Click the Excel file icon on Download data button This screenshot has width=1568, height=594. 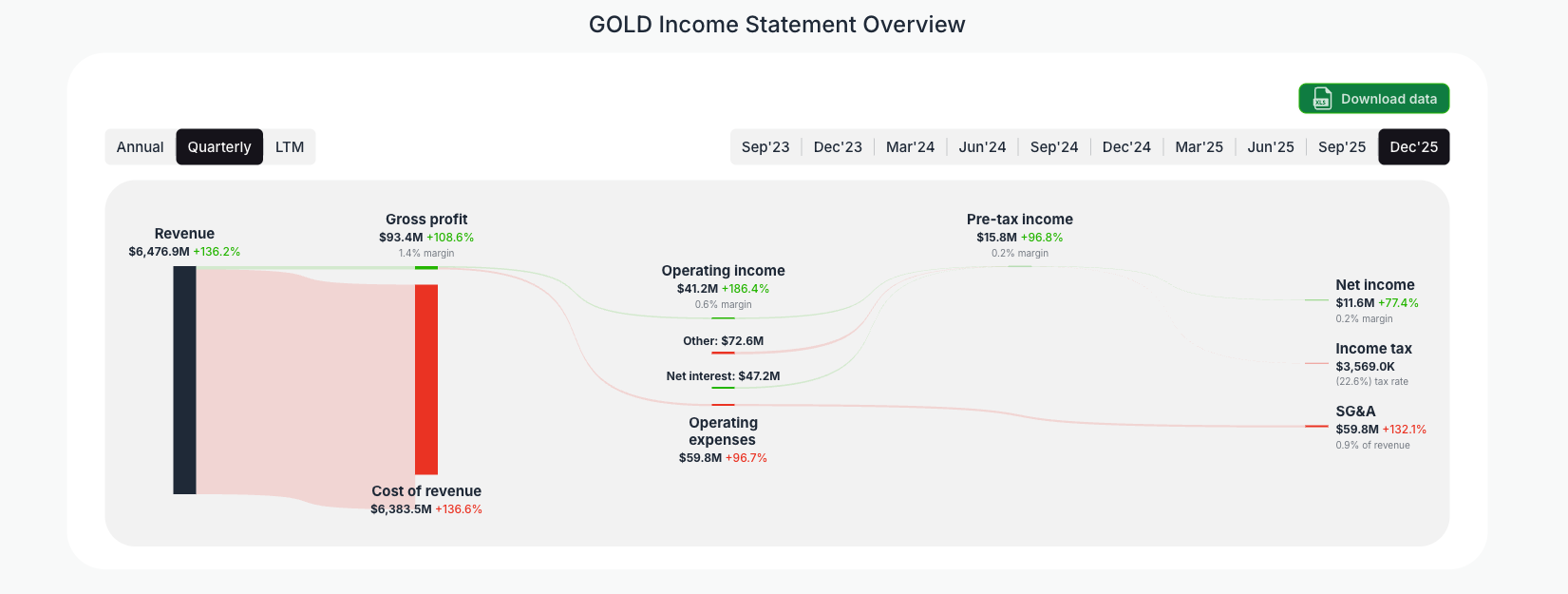[1322, 98]
